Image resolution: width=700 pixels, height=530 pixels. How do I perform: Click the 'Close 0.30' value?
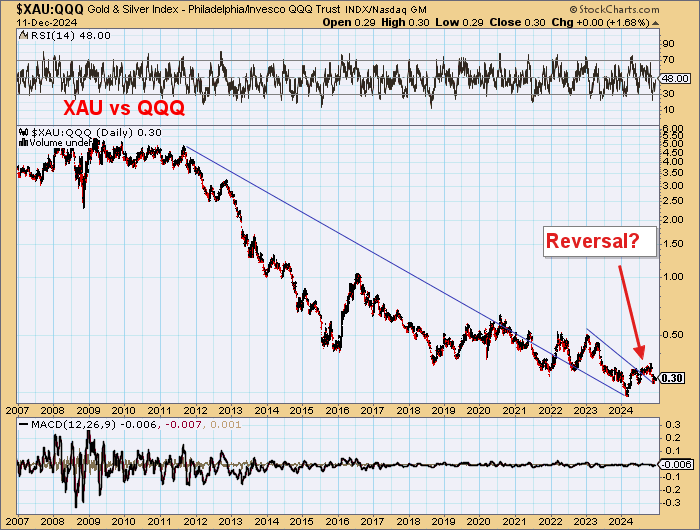517,22
